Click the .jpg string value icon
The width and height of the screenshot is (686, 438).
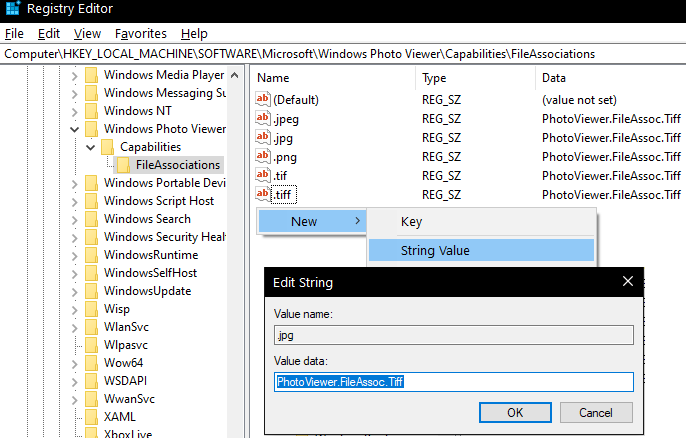263,137
